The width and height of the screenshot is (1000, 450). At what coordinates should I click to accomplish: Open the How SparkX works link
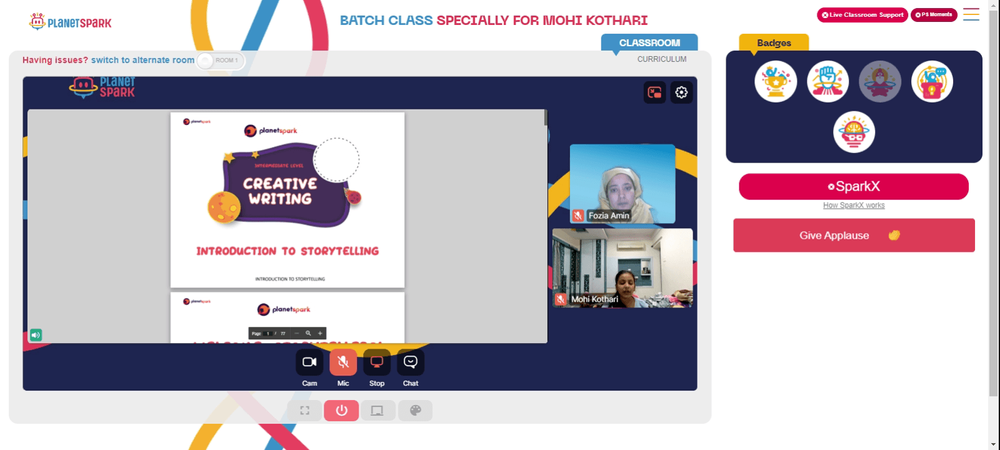853,205
